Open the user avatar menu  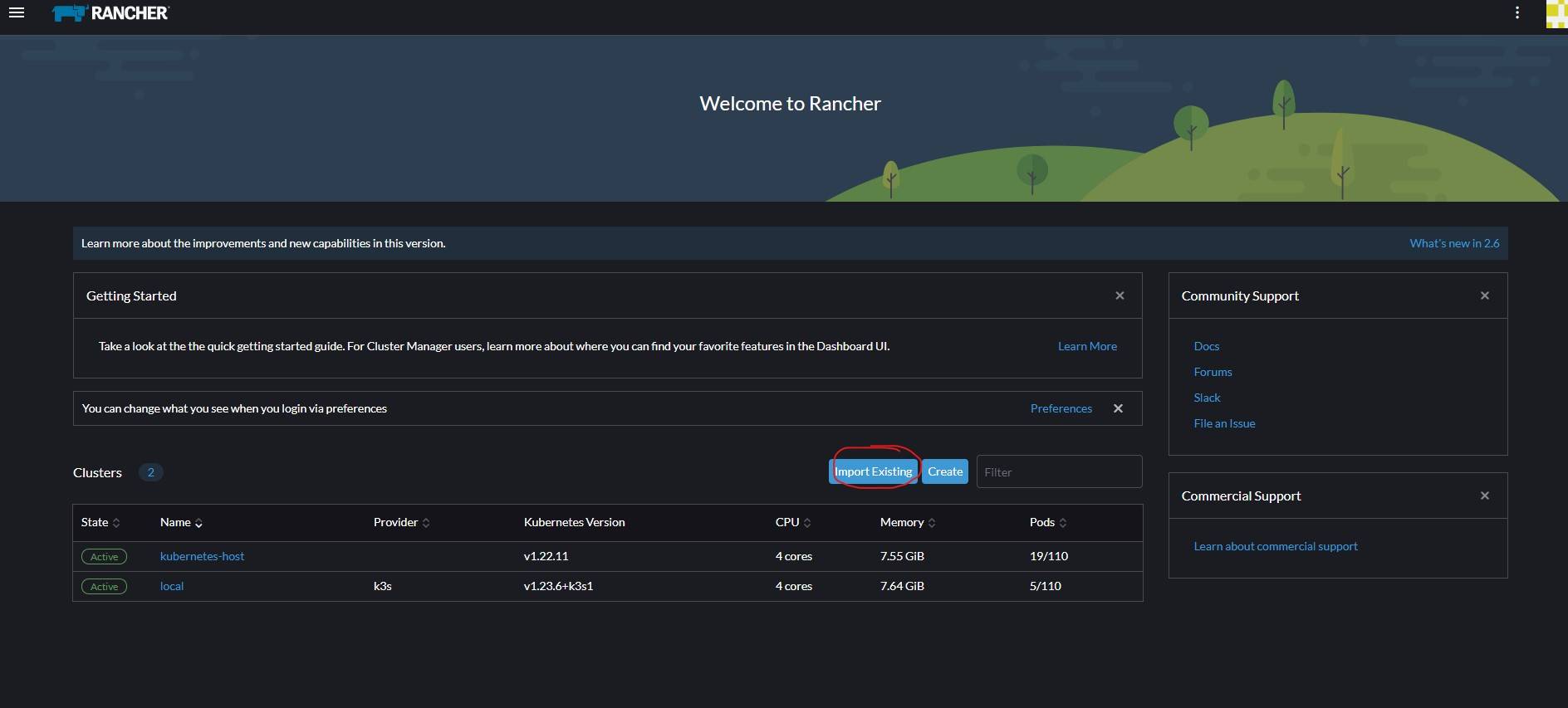click(x=1556, y=14)
